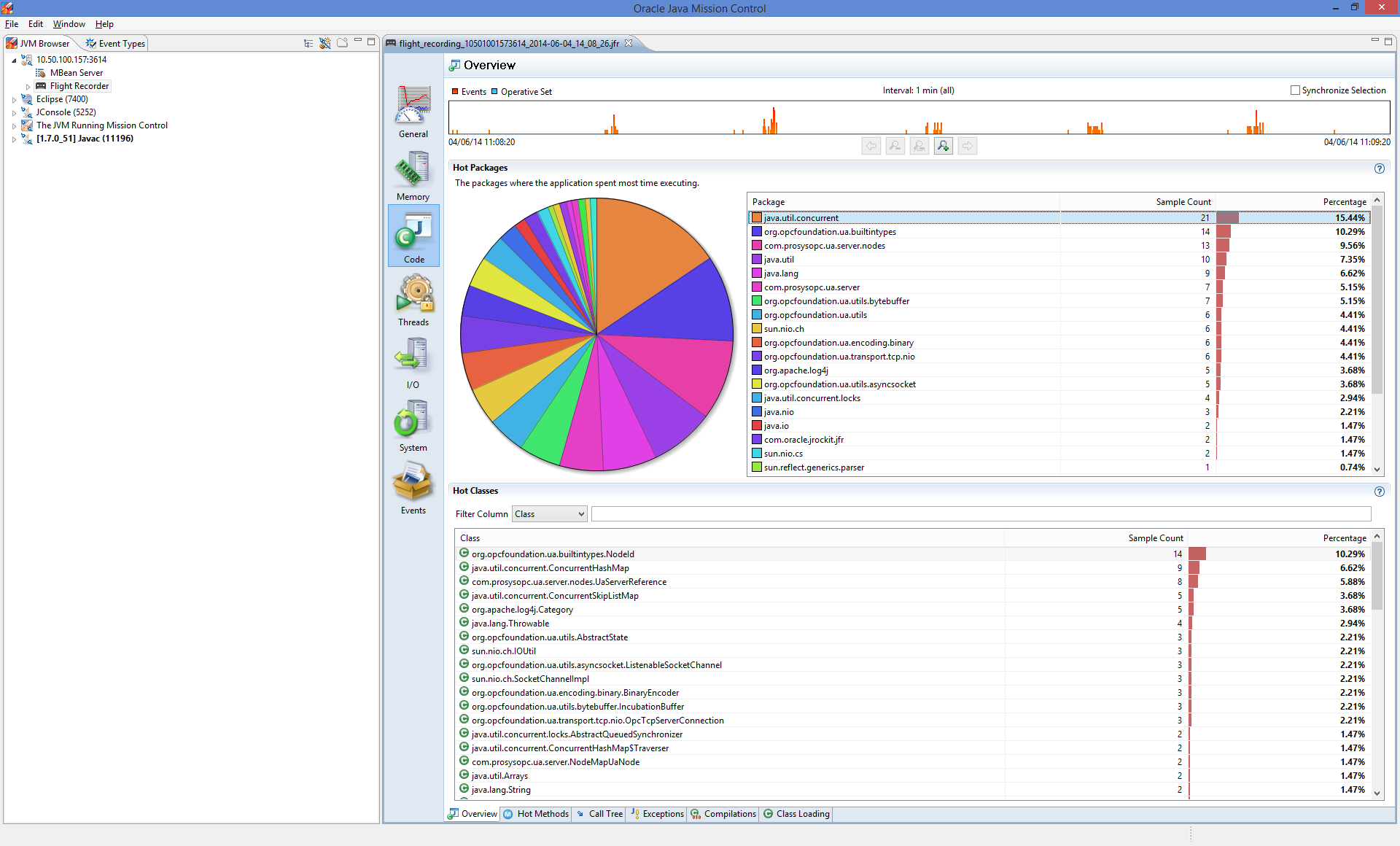
Task: Sort Hot Packages by Package column header
Action: [903, 202]
